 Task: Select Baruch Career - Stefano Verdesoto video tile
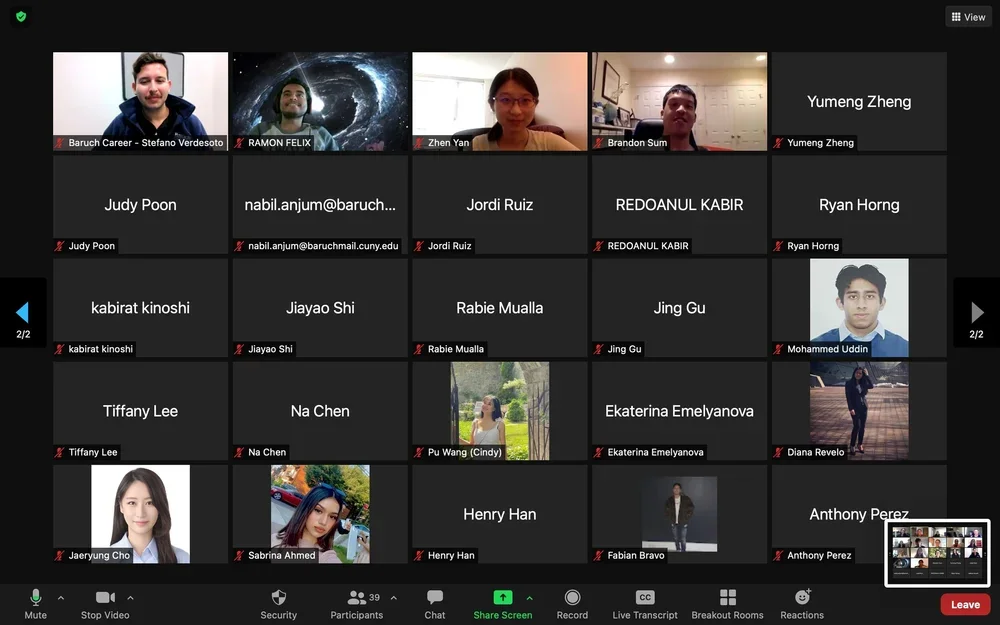(140, 101)
